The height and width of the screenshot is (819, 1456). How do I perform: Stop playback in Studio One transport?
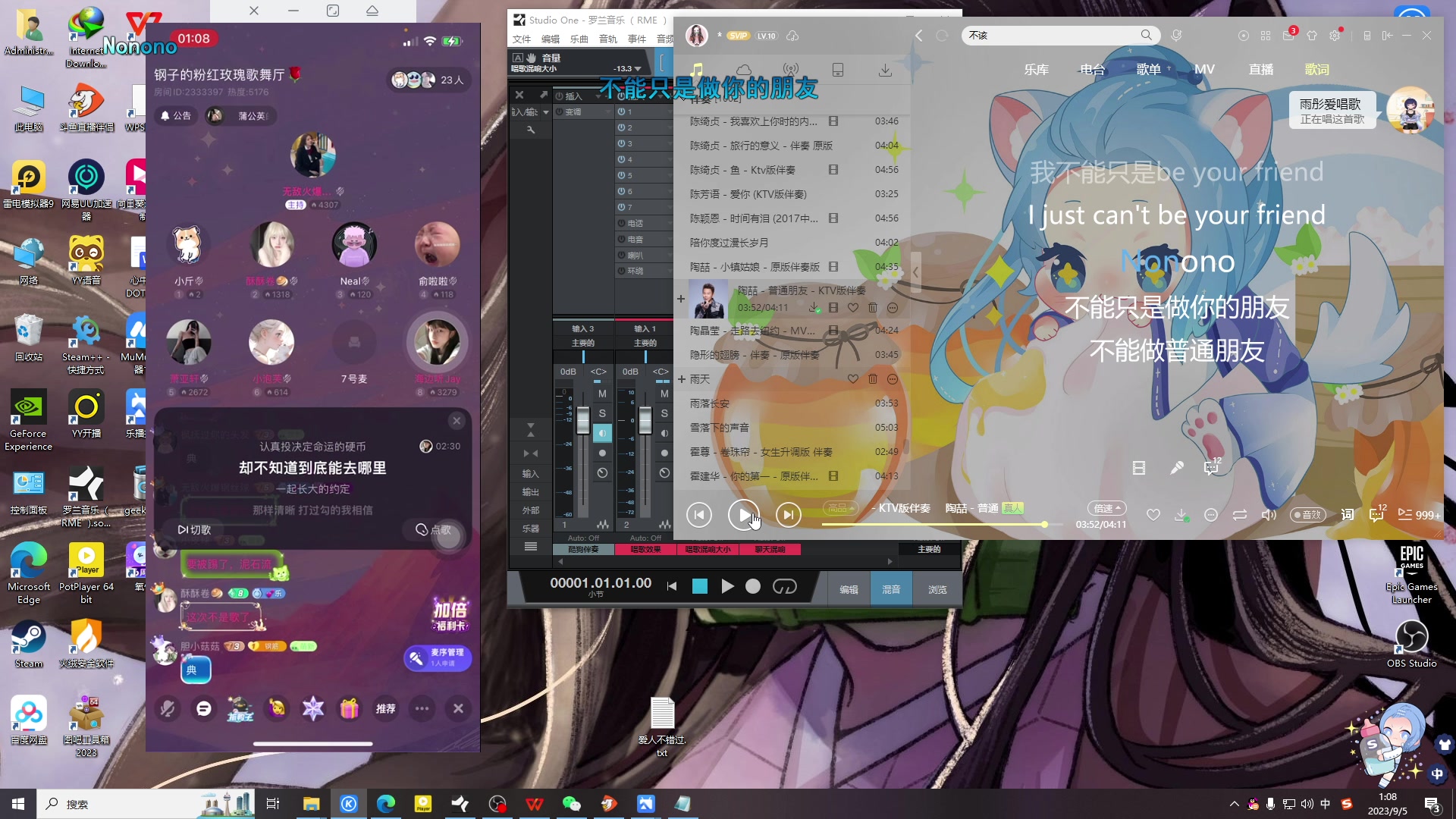pos(699,586)
